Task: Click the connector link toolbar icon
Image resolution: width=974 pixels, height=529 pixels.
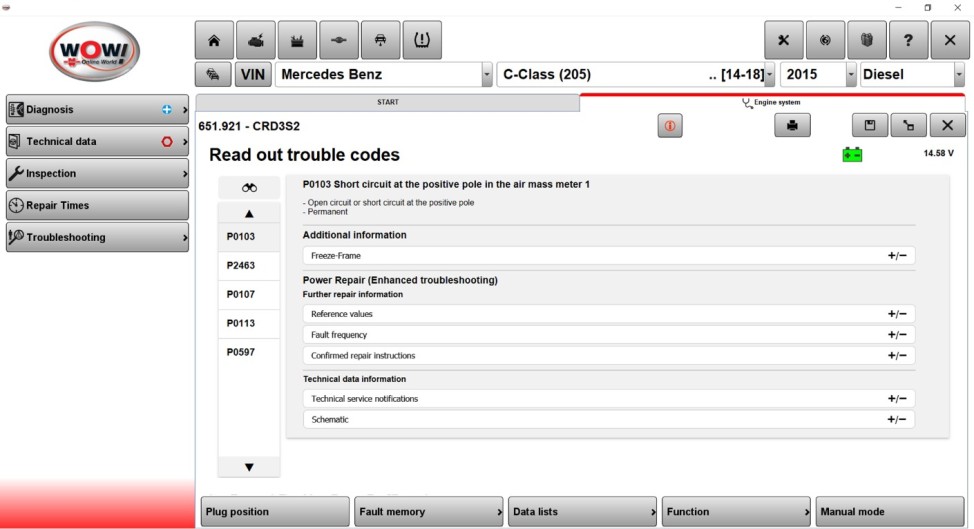Action: click(x=339, y=40)
